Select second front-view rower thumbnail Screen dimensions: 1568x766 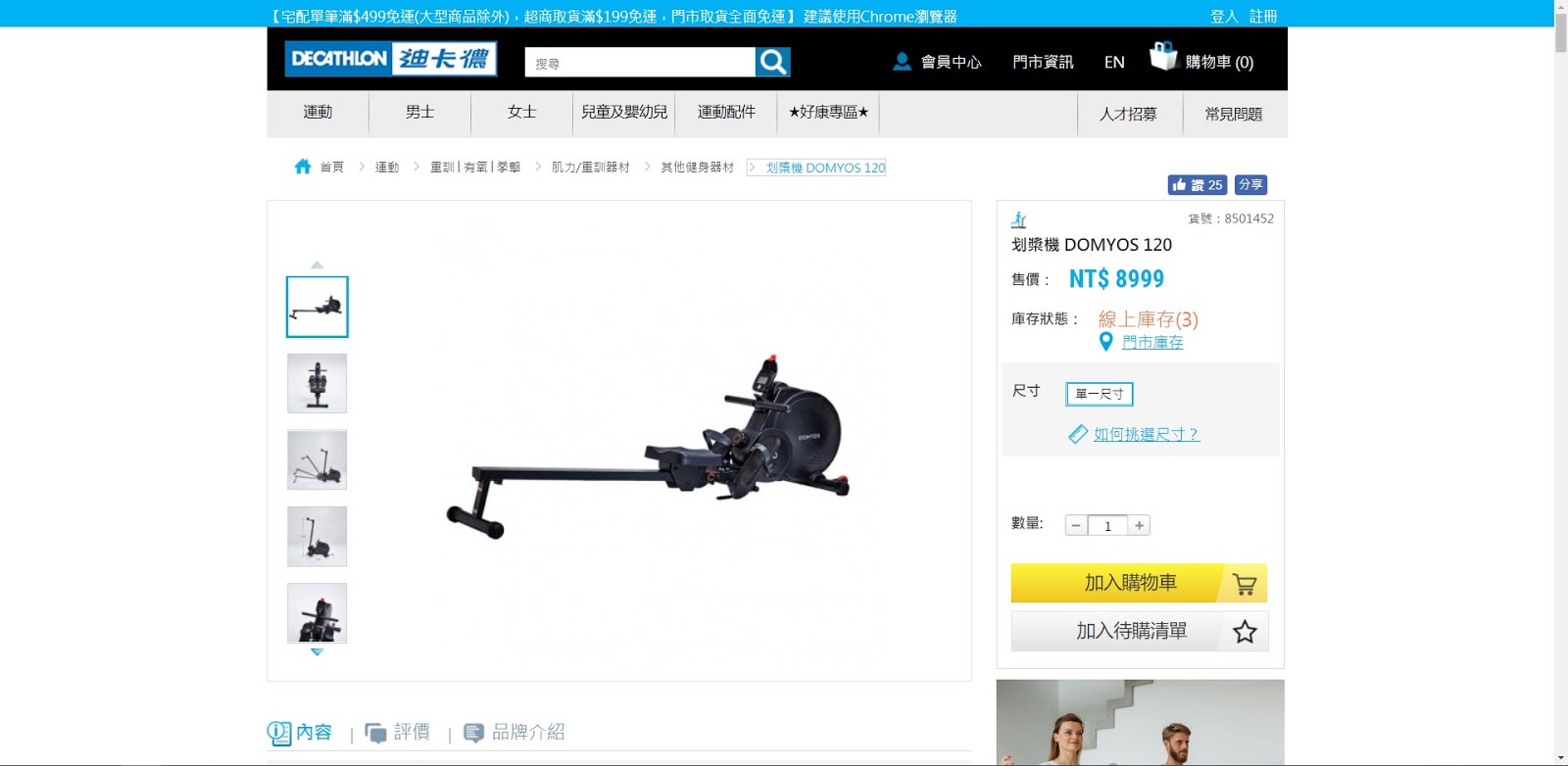pos(317,383)
